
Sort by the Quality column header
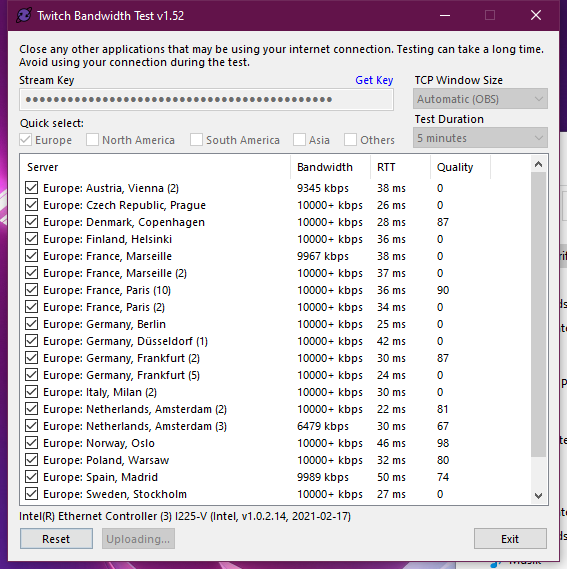pyautogui.click(x=460, y=167)
